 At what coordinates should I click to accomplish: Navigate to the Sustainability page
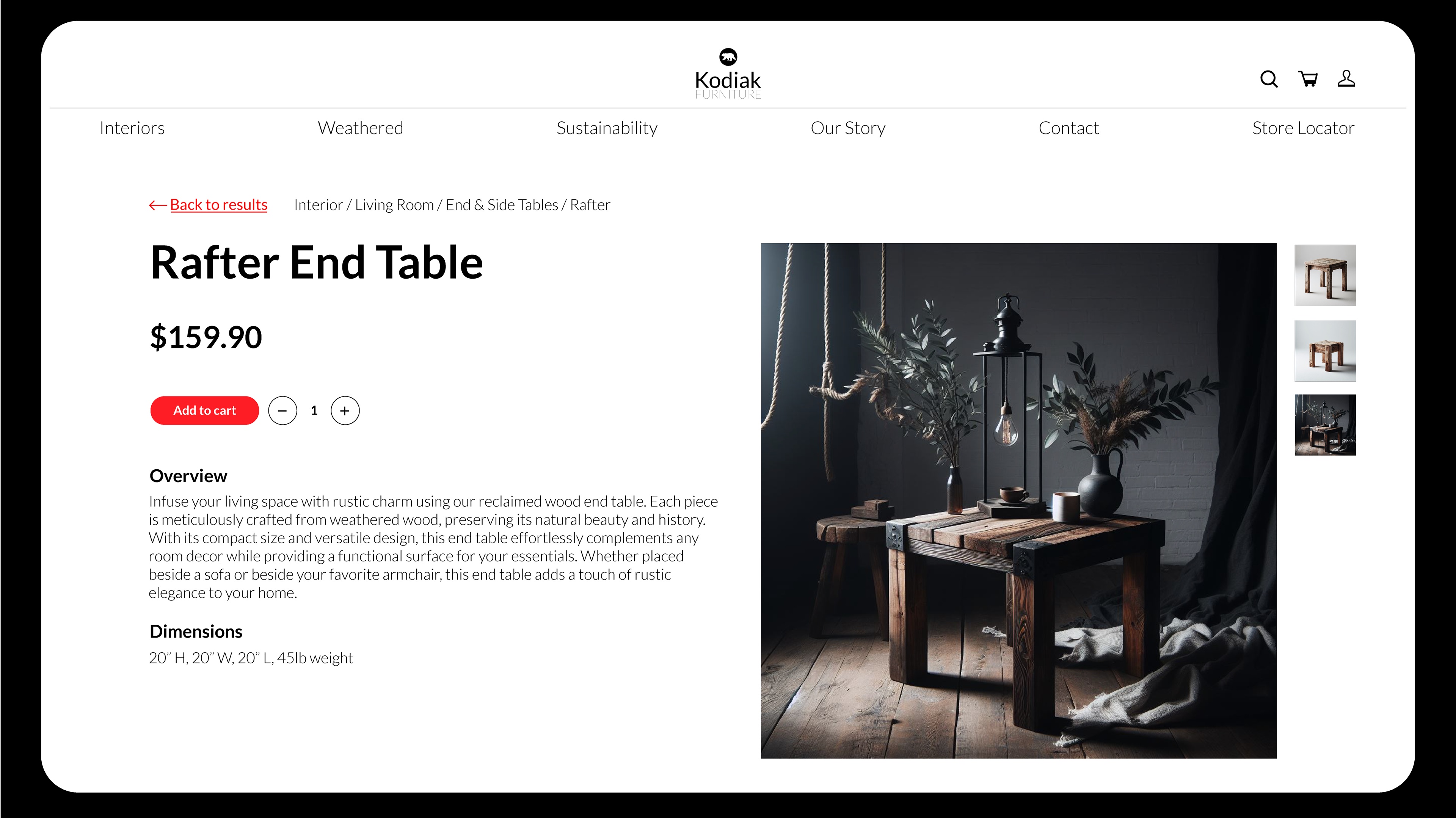pos(607,128)
